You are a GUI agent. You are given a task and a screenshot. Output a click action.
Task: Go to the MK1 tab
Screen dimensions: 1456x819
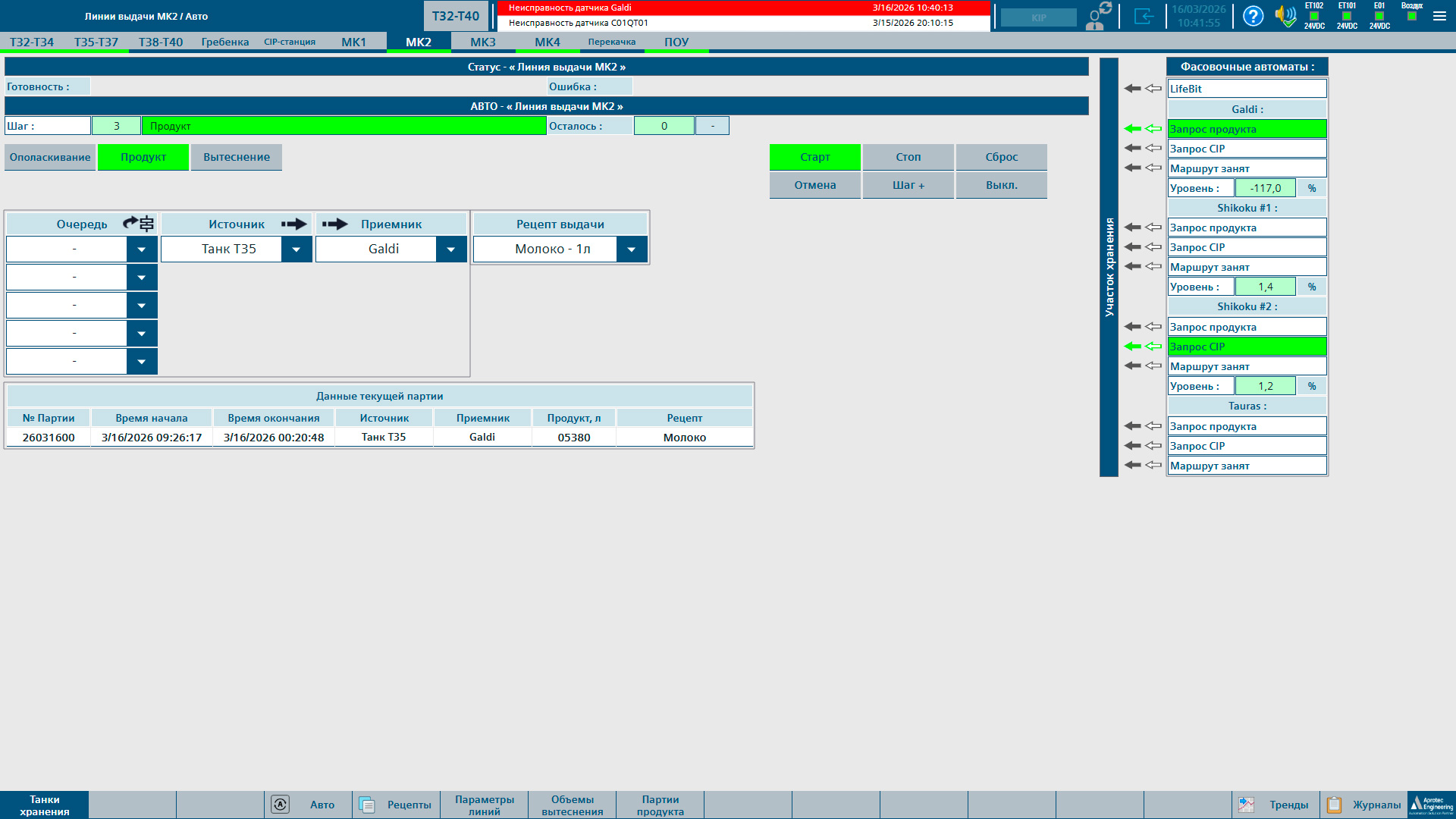click(354, 42)
